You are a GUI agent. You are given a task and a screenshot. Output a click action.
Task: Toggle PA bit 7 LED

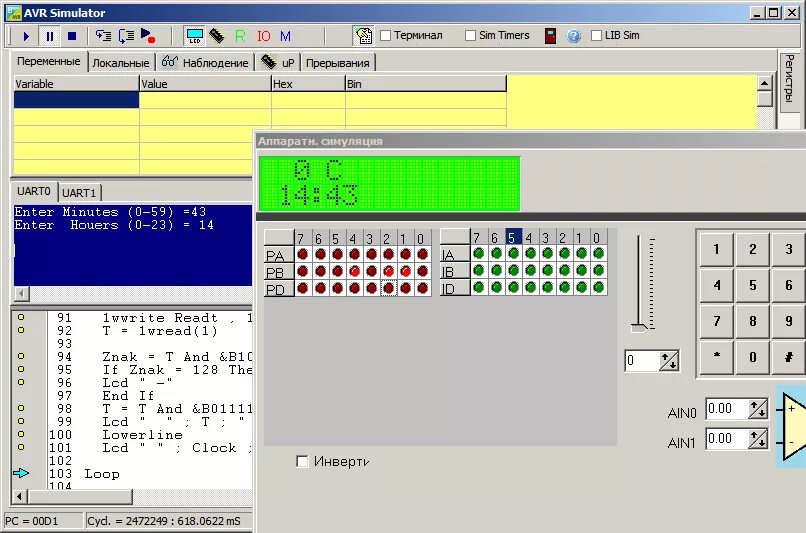303,254
